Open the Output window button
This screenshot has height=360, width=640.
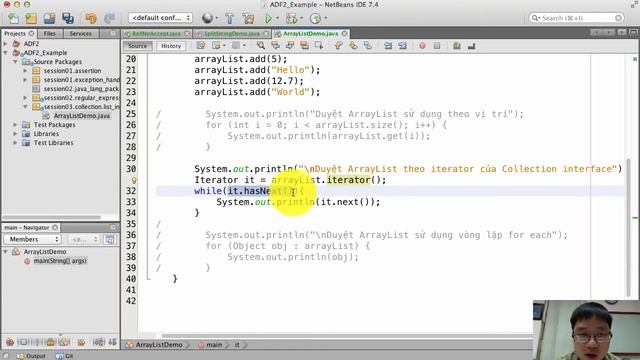(x=31, y=356)
